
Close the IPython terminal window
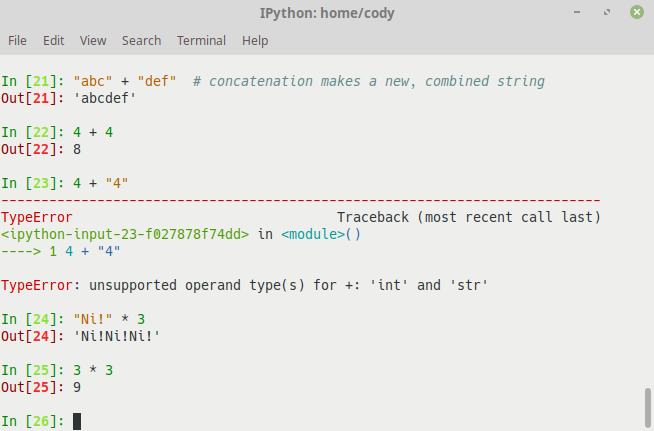click(x=636, y=12)
